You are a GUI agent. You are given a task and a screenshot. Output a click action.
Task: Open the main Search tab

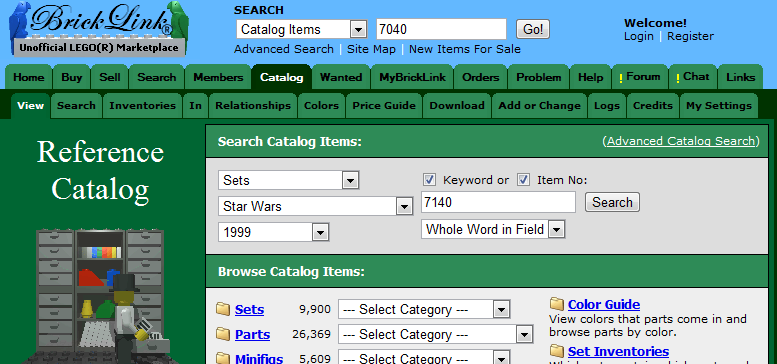click(157, 77)
